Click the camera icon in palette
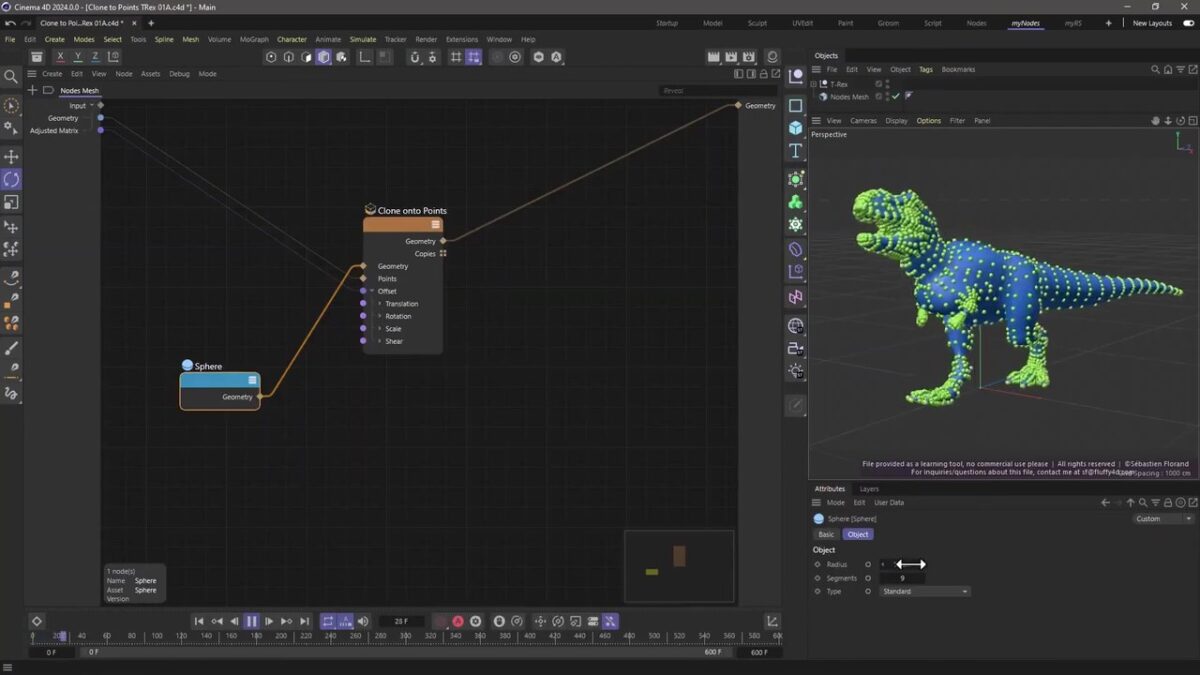 point(796,348)
